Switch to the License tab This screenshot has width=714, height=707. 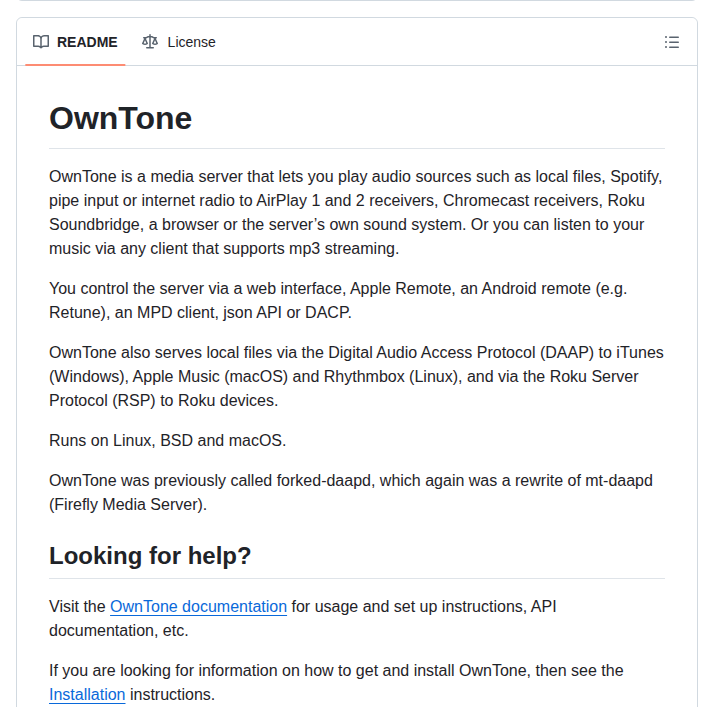point(178,42)
